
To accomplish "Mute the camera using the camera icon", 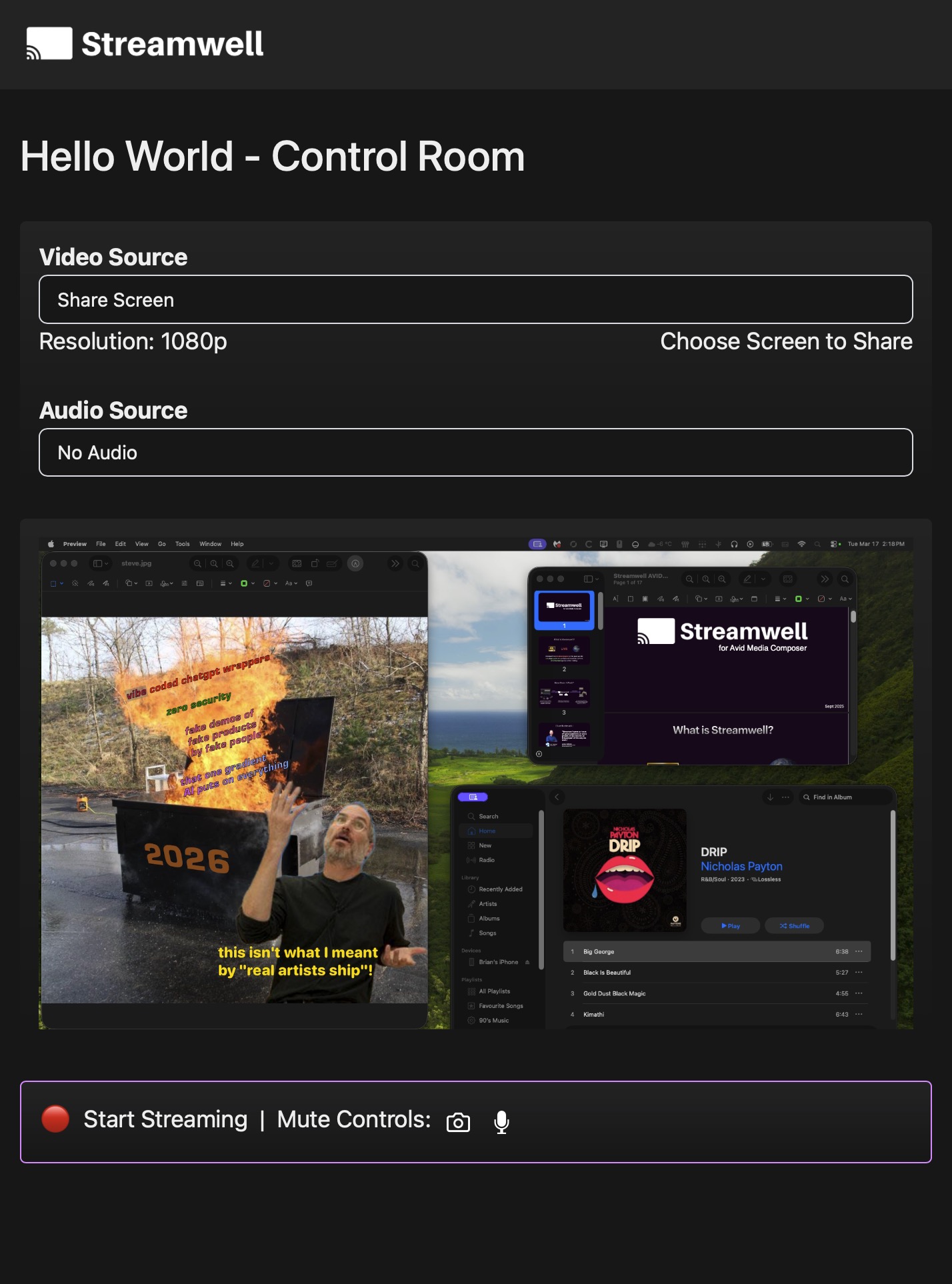I will pos(458,1122).
